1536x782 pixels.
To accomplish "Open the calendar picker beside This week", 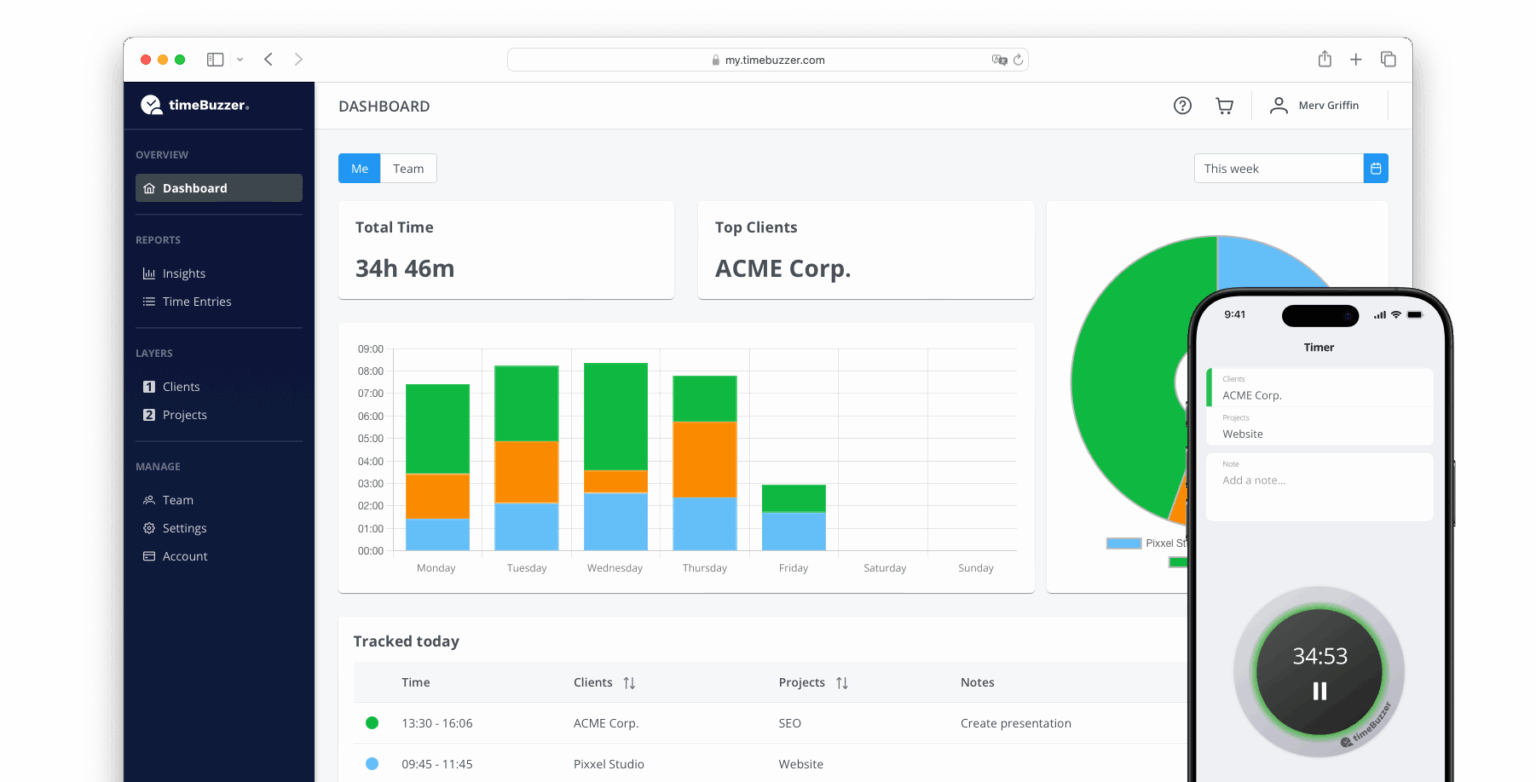I will 1376,168.
